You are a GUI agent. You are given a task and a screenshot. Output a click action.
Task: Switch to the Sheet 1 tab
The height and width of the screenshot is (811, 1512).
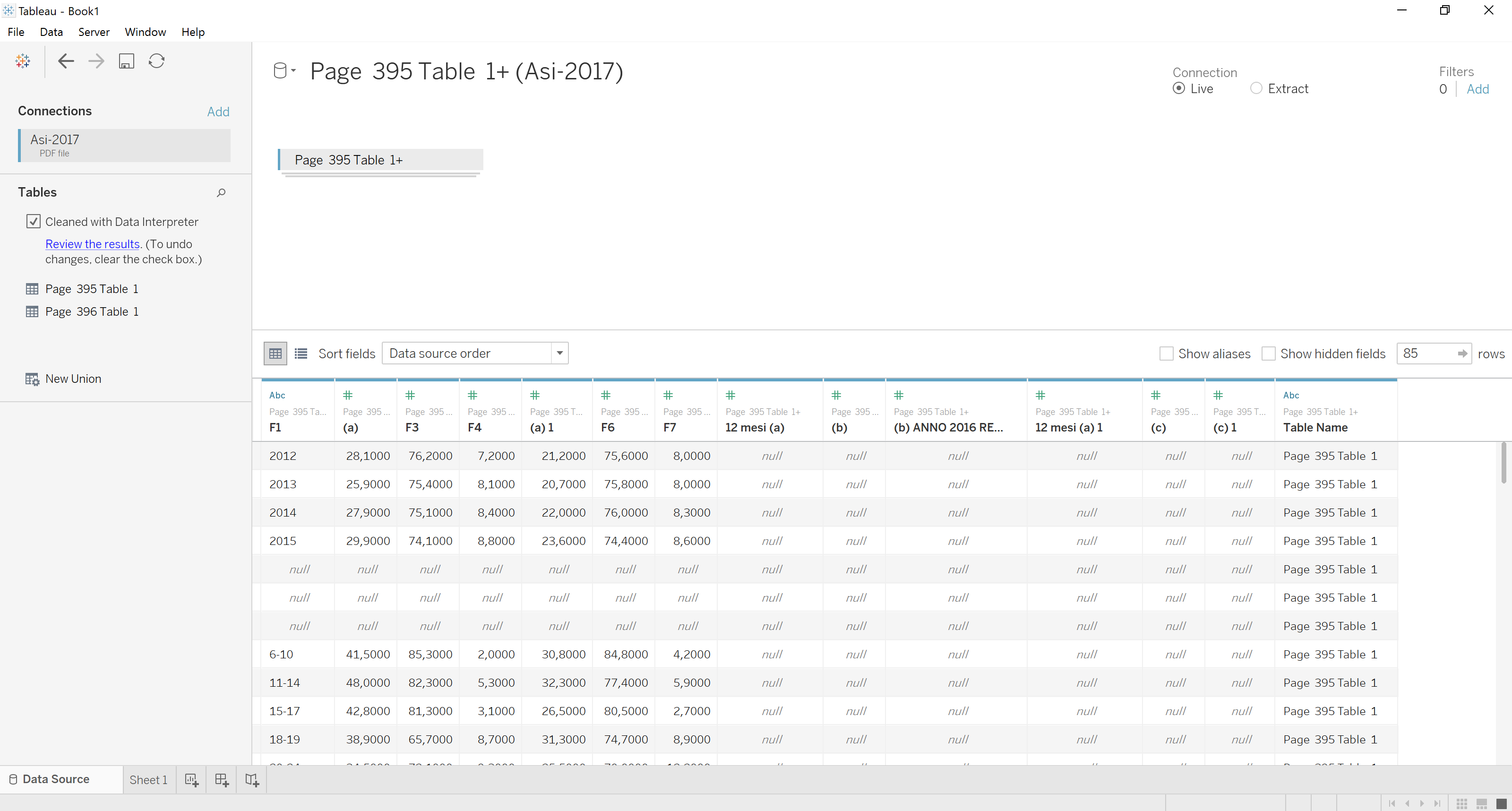[x=148, y=780]
